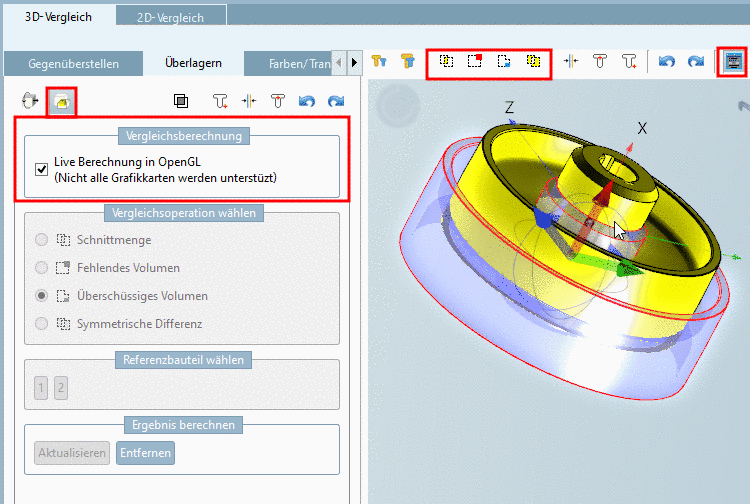The height and width of the screenshot is (504, 750).
Task: Click the Entfernen button
Action: [145, 453]
